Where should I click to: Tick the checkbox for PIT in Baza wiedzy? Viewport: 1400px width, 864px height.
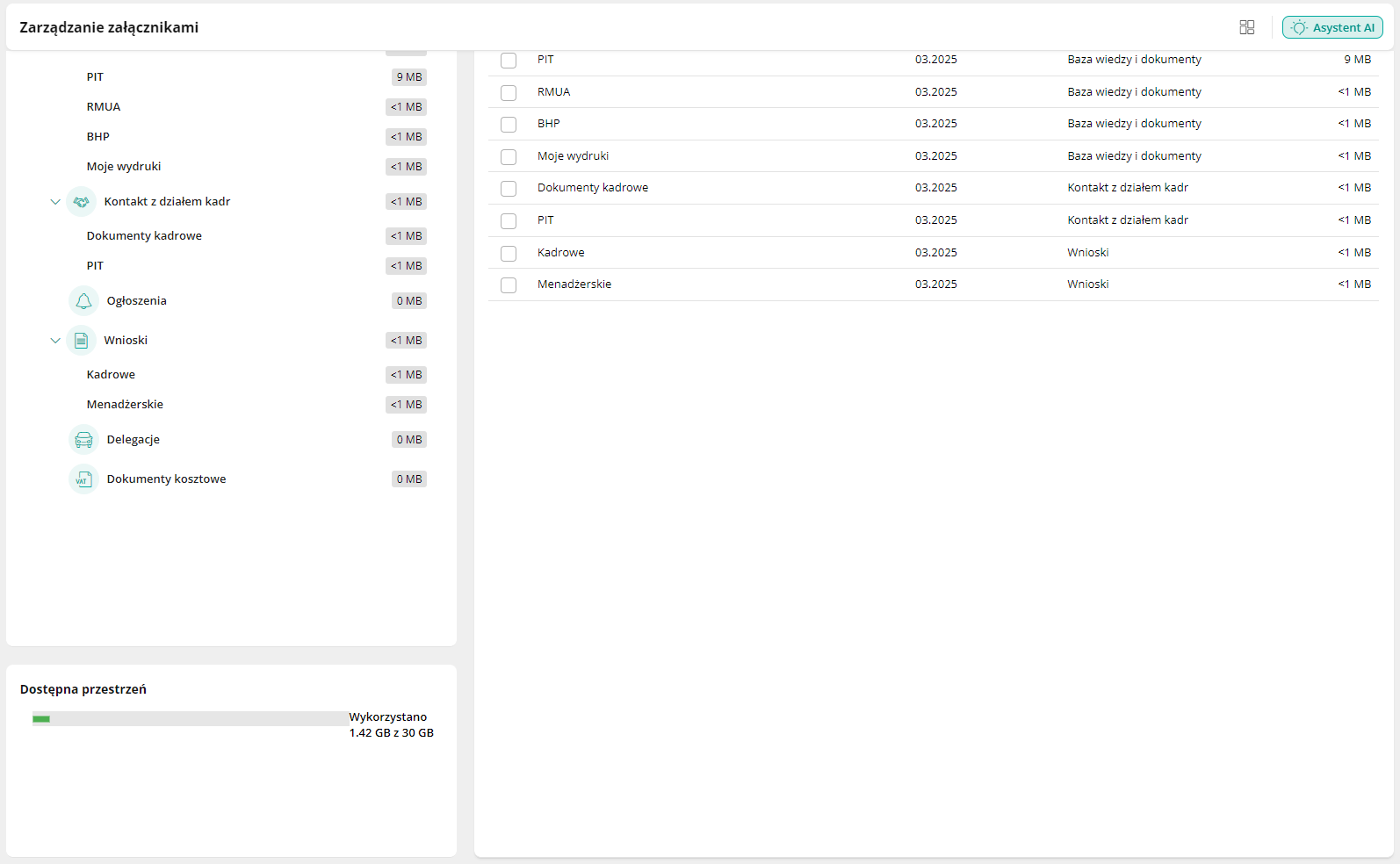(509, 61)
